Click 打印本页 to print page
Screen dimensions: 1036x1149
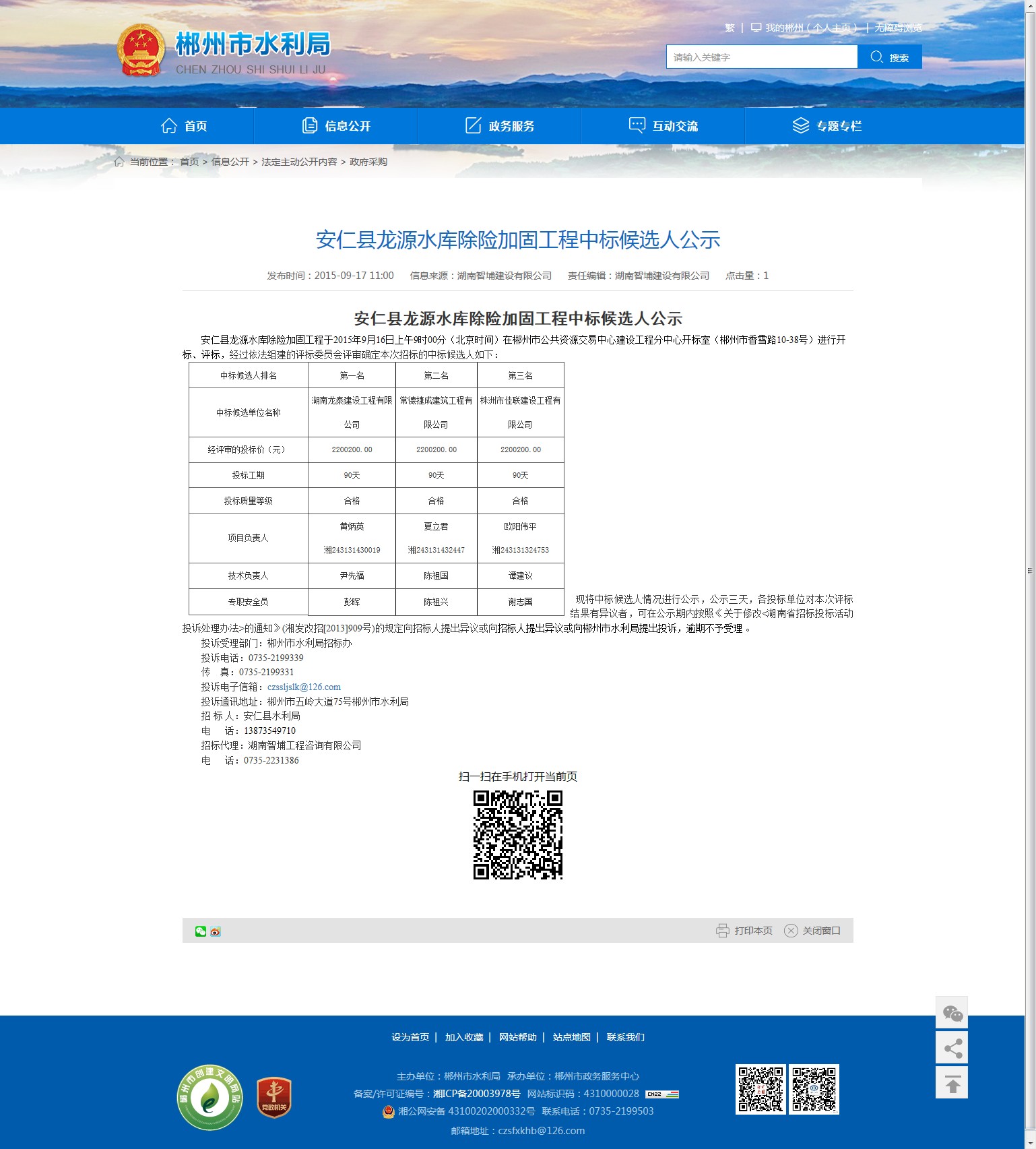tap(754, 931)
